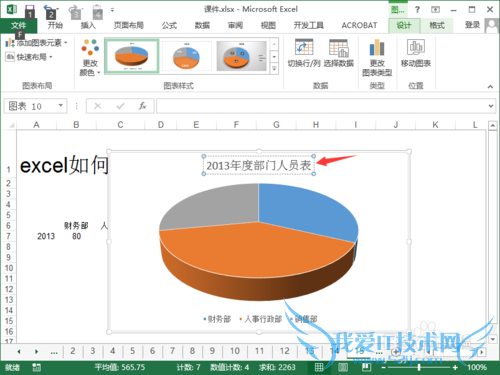Click the chart title 2013年度部门人员表
Screen dimensions: 500x375
[x=259, y=165]
